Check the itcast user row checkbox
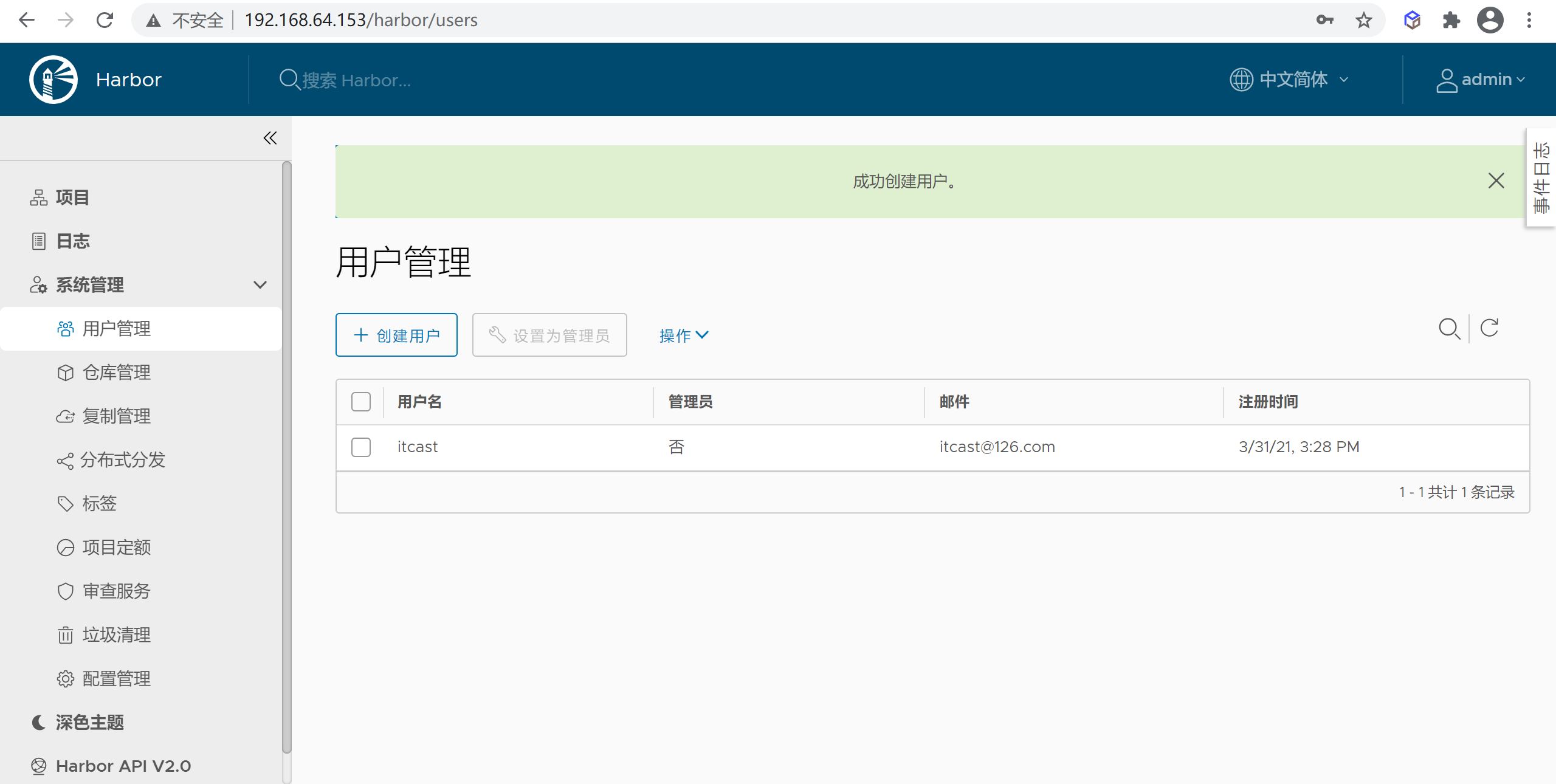This screenshot has width=1556, height=784. pos(360,447)
